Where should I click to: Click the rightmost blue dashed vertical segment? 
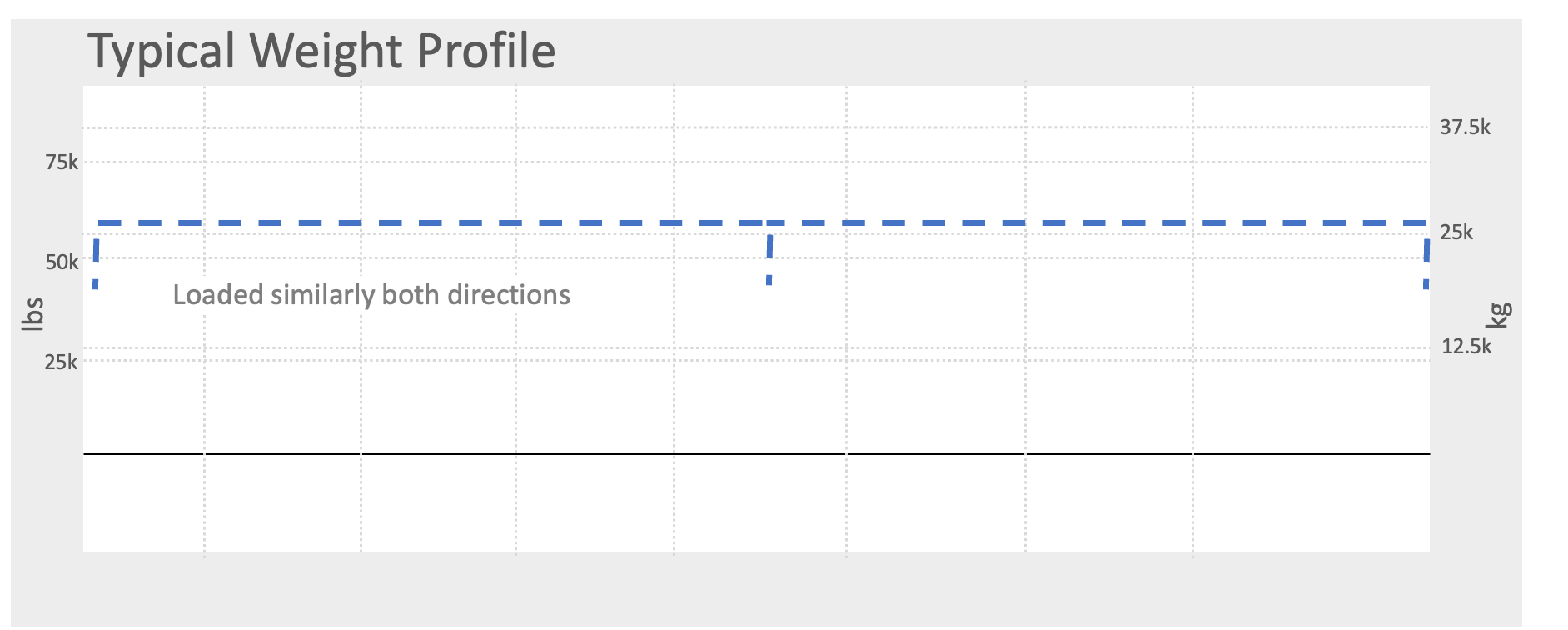tap(1426, 260)
